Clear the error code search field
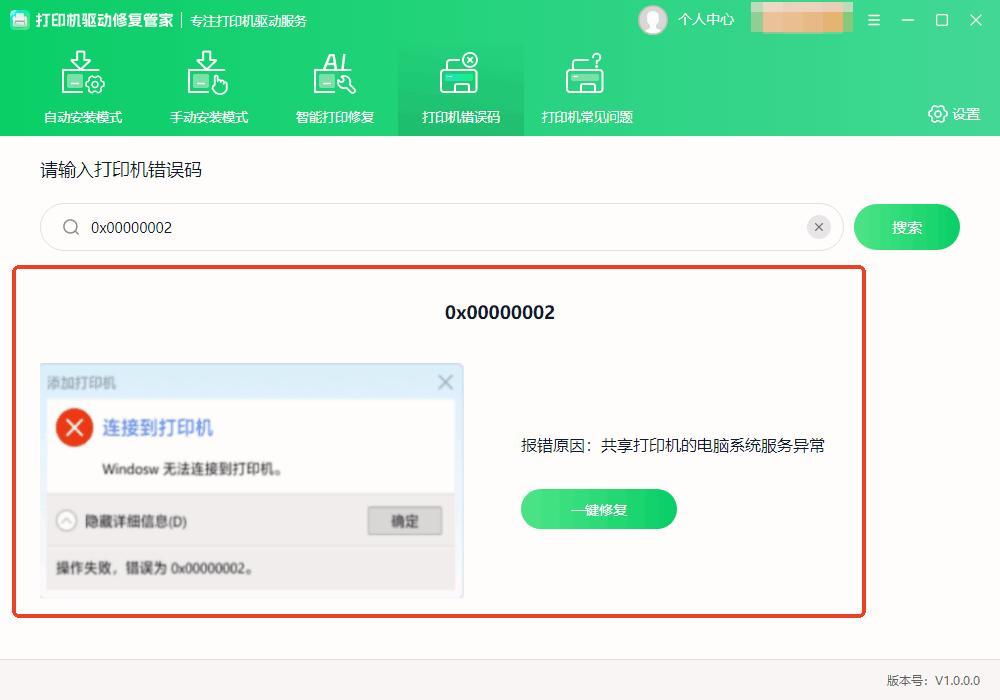The height and width of the screenshot is (700, 1000). point(819,227)
